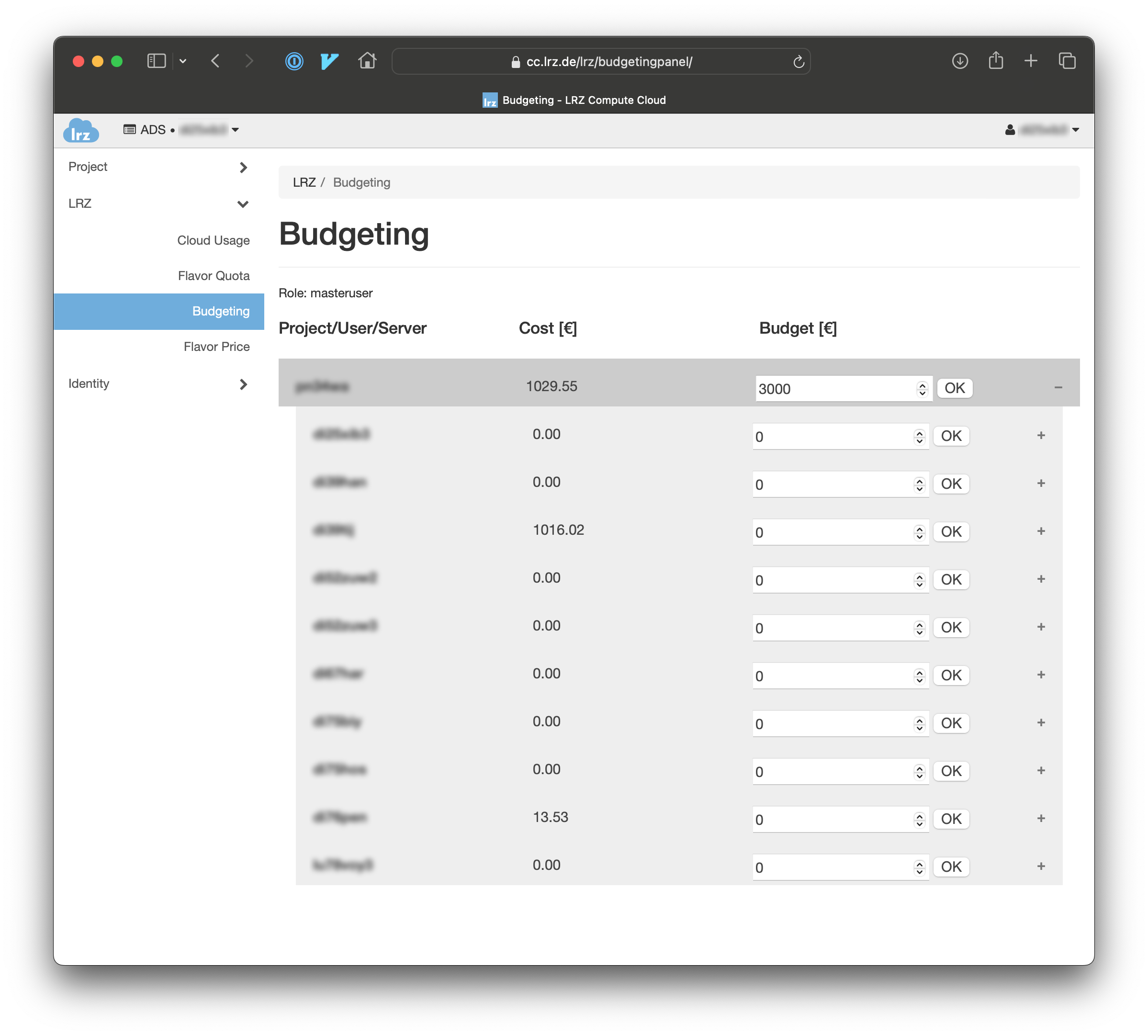Open the user account dropdown menu
This screenshot has width=1148, height=1036.
point(1043,130)
